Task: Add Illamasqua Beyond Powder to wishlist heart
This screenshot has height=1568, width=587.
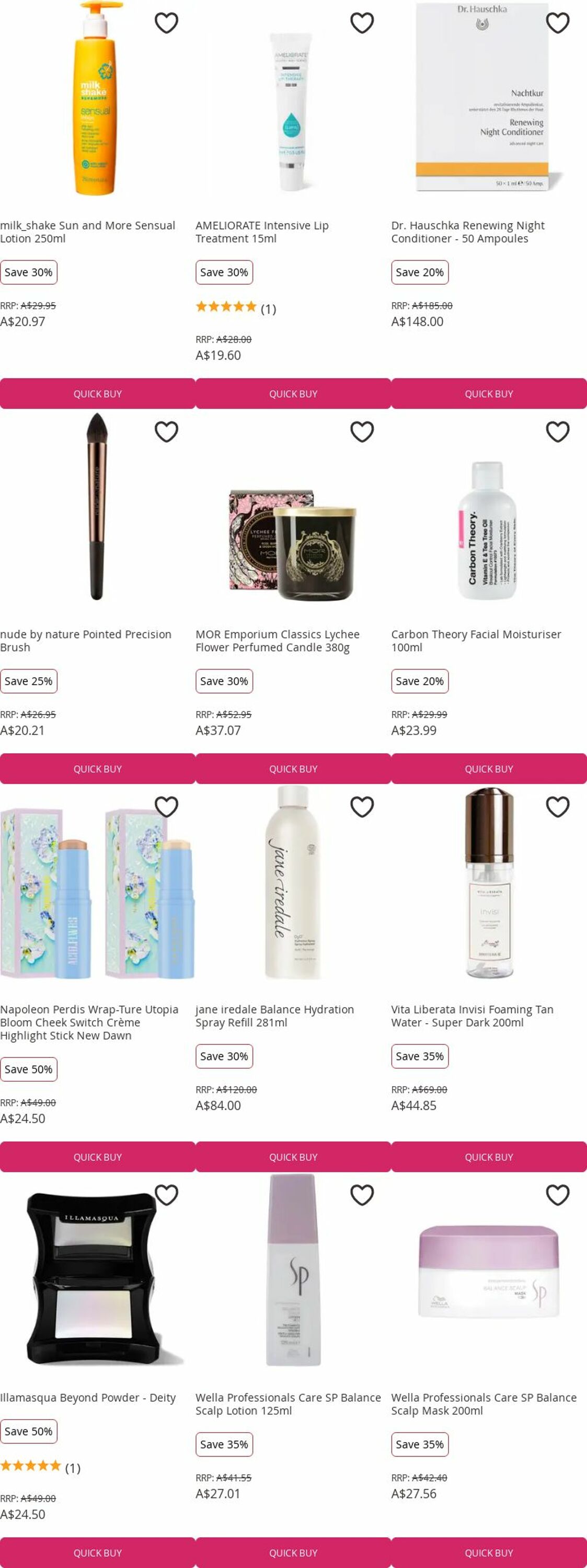Action: [166, 1195]
